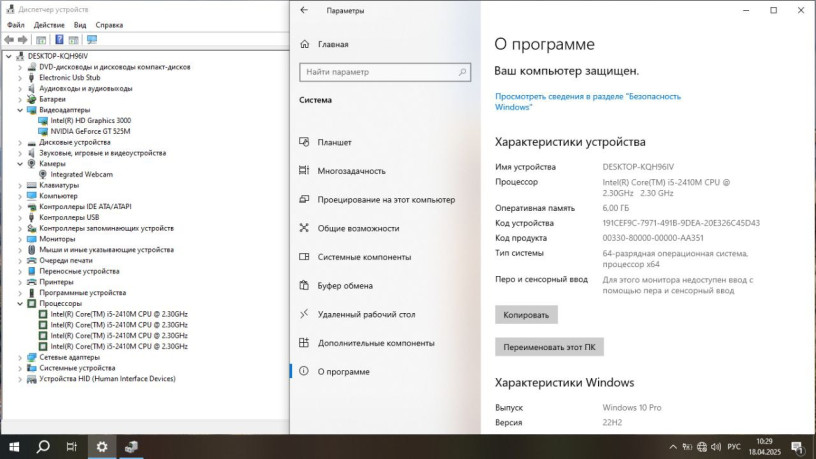Screen dimensions: 816x459
Task: Show hidden tray icons chevron
Action: tap(673, 447)
